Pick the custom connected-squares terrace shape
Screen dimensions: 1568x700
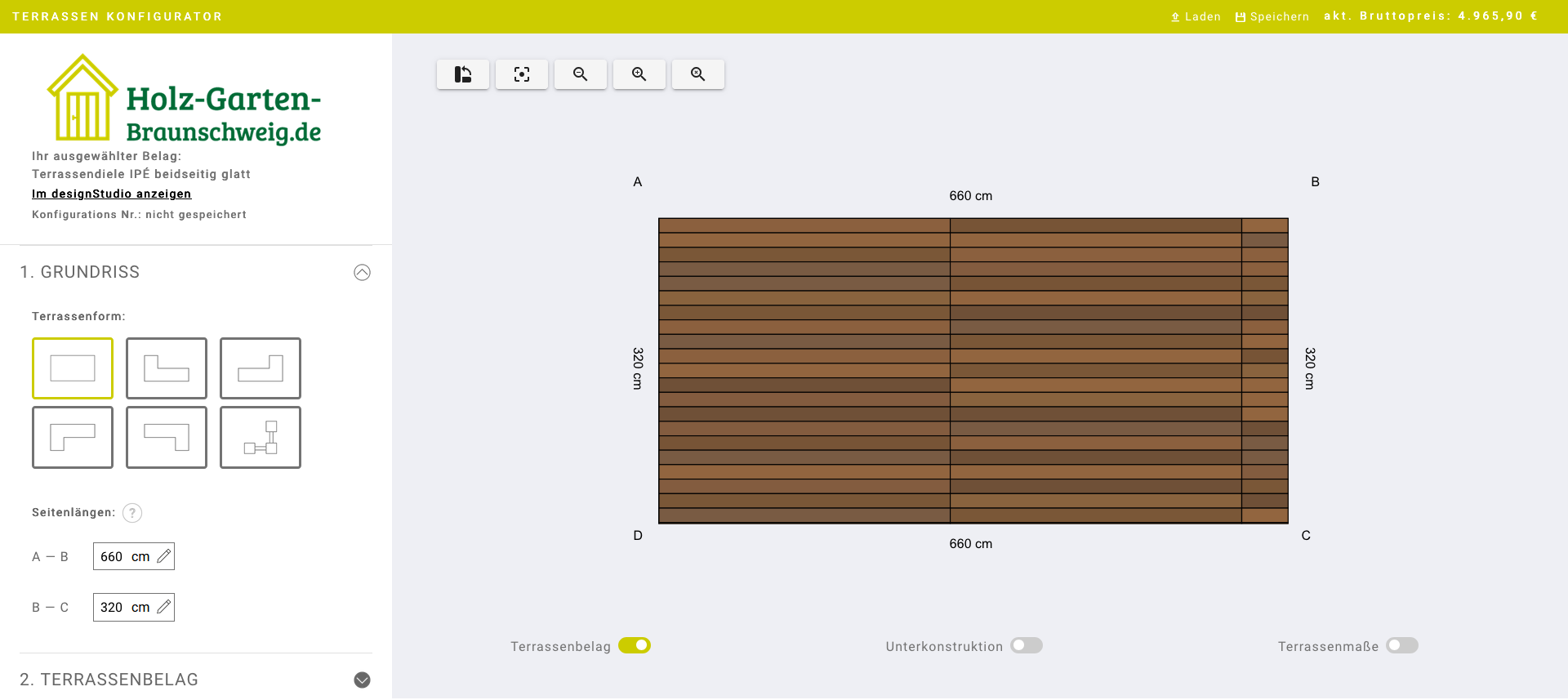click(x=261, y=437)
